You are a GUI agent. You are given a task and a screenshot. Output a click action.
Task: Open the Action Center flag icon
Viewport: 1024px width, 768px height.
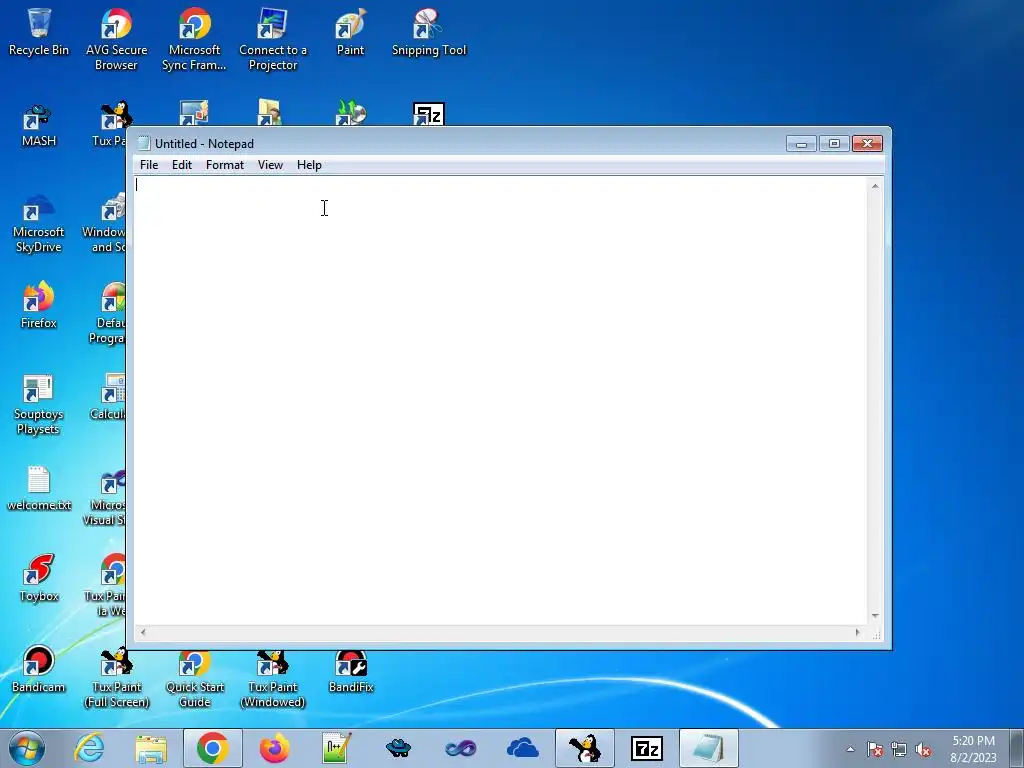tap(875, 749)
